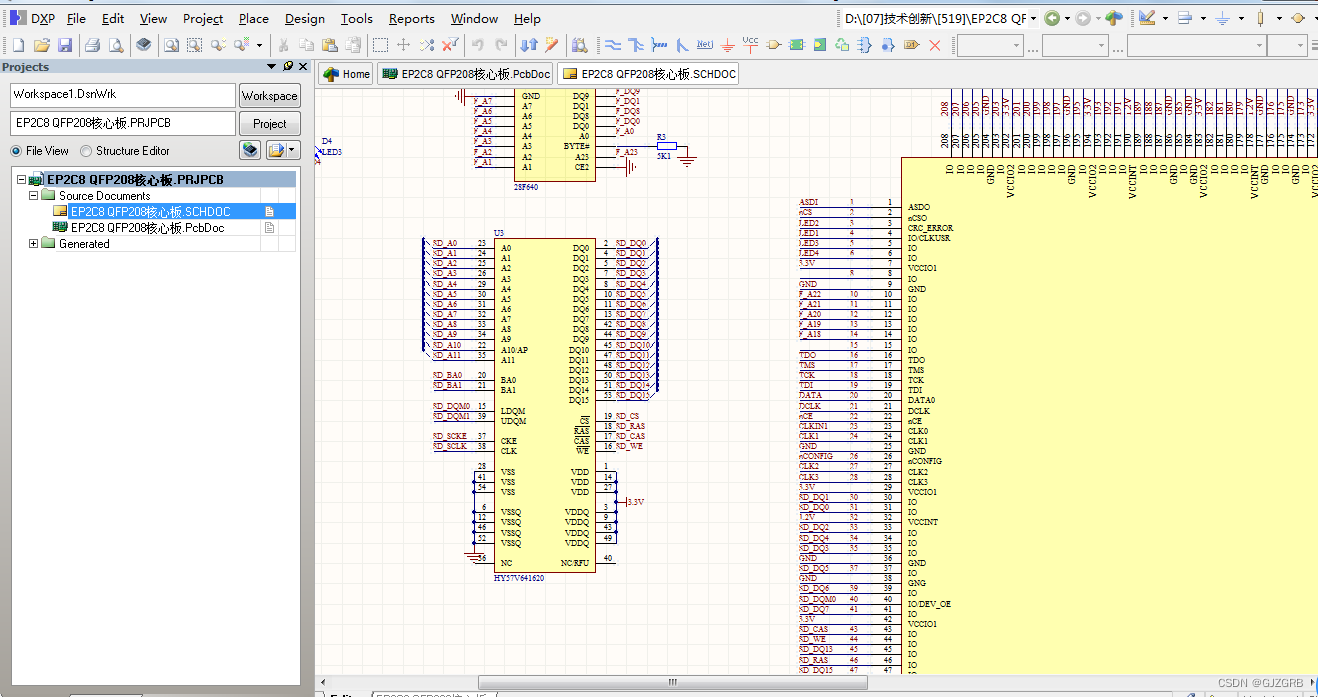Select the Place Wire tool
The image size is (1318, 697).
(x=613, y=44)
